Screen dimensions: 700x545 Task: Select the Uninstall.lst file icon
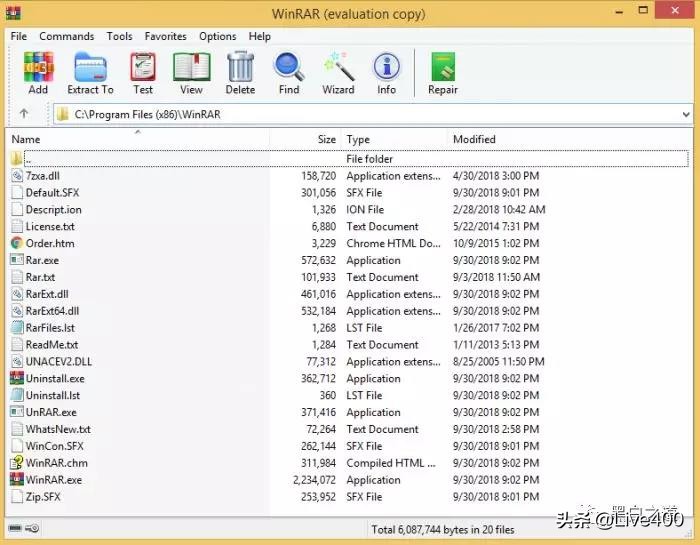point(17,395)
